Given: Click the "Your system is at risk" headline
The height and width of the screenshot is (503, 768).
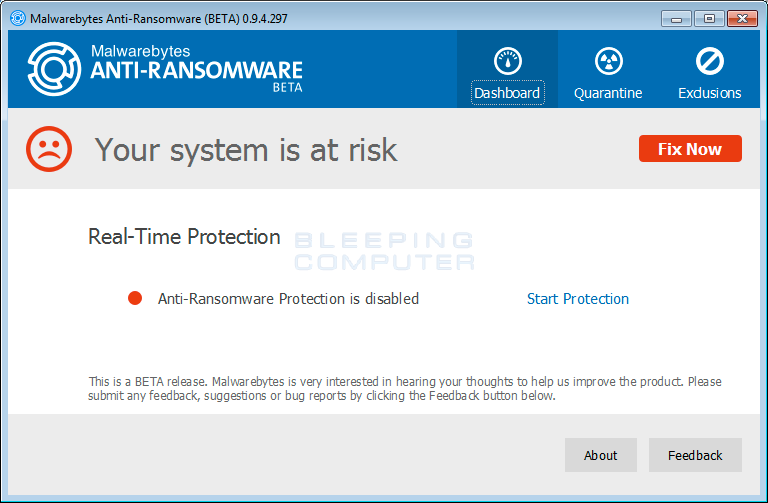Looking at the screenshot, I should tap(246, 150).
